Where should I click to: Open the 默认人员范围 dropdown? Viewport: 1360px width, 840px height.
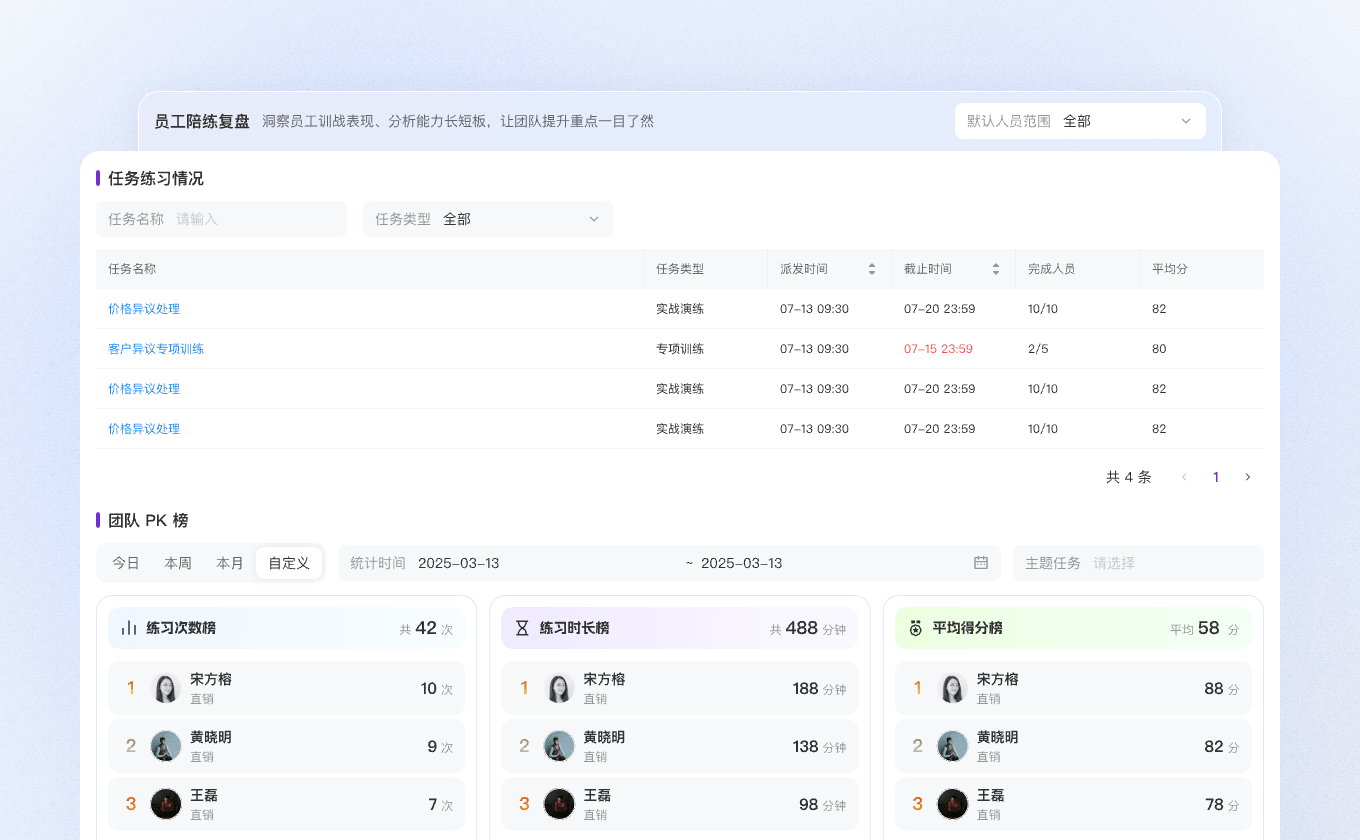(x=1080, y=121)
